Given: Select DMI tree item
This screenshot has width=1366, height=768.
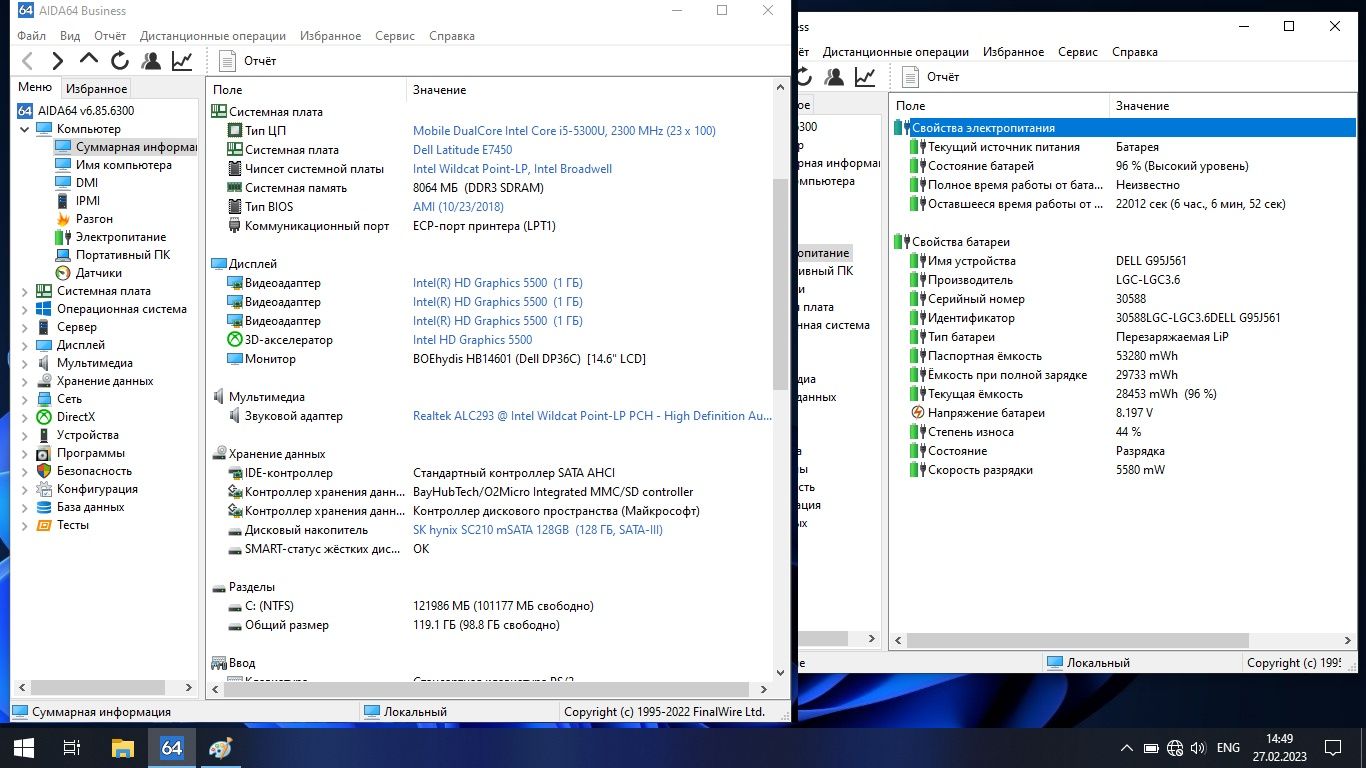Looking at the screenshot, I should [x=87, y=183].
